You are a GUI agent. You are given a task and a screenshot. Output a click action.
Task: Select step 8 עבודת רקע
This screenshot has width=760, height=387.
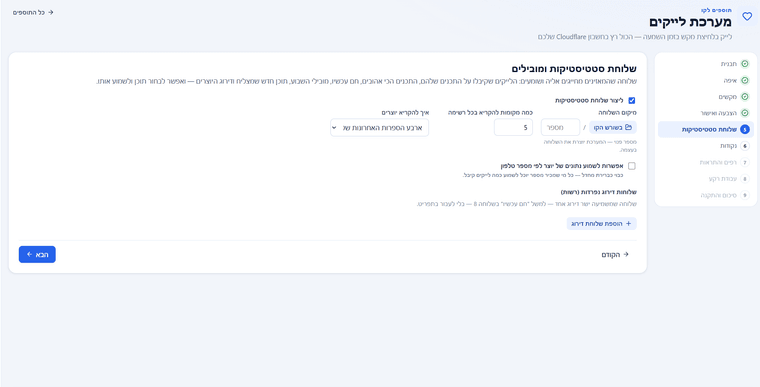(x=706, y=179)
